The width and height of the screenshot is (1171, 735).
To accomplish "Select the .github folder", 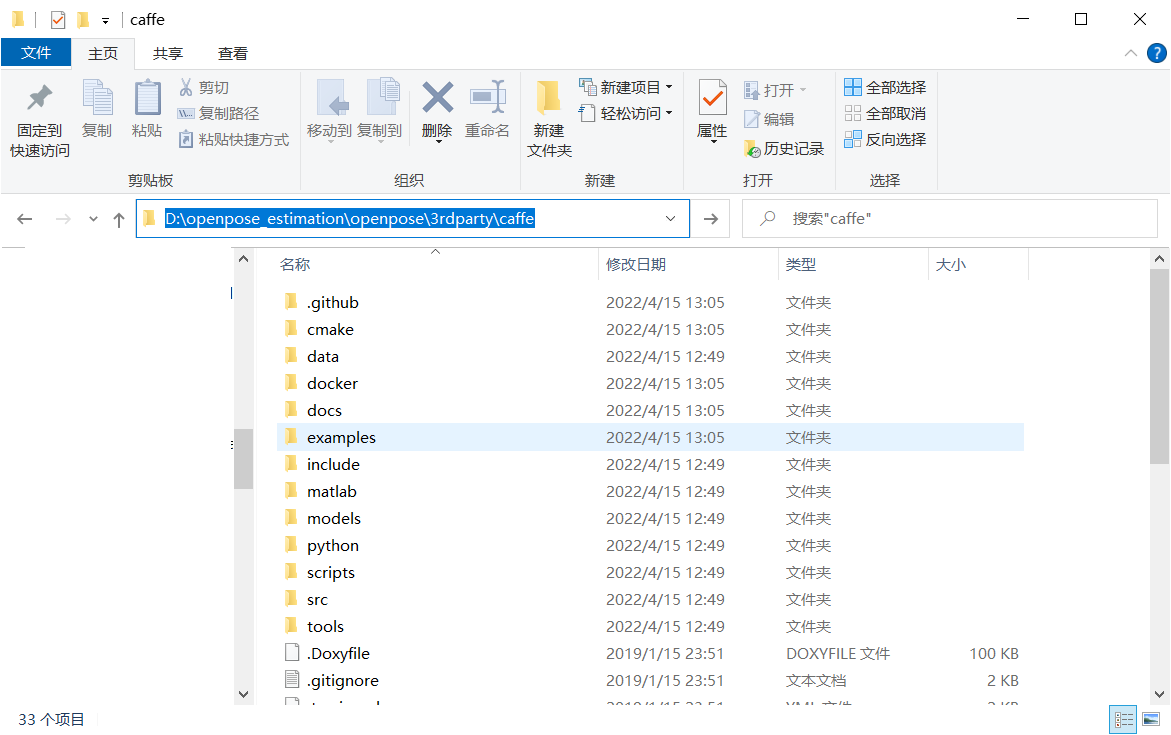I will (650, 303).
